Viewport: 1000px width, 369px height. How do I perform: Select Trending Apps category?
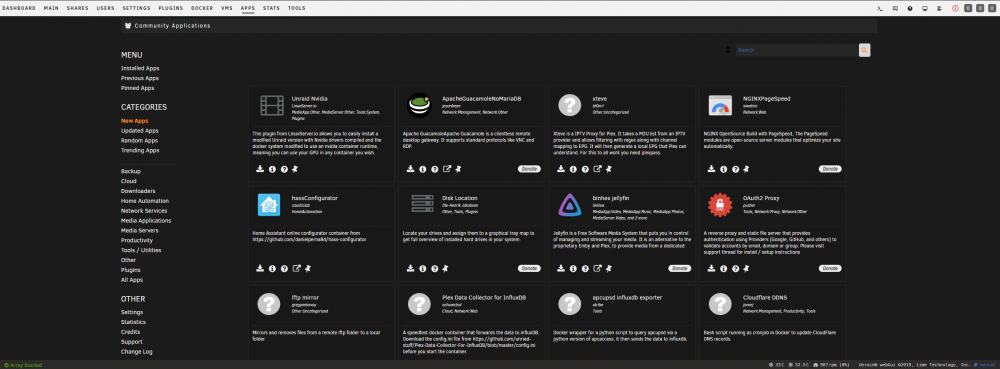pyautogui.click(x=140, y=150)
